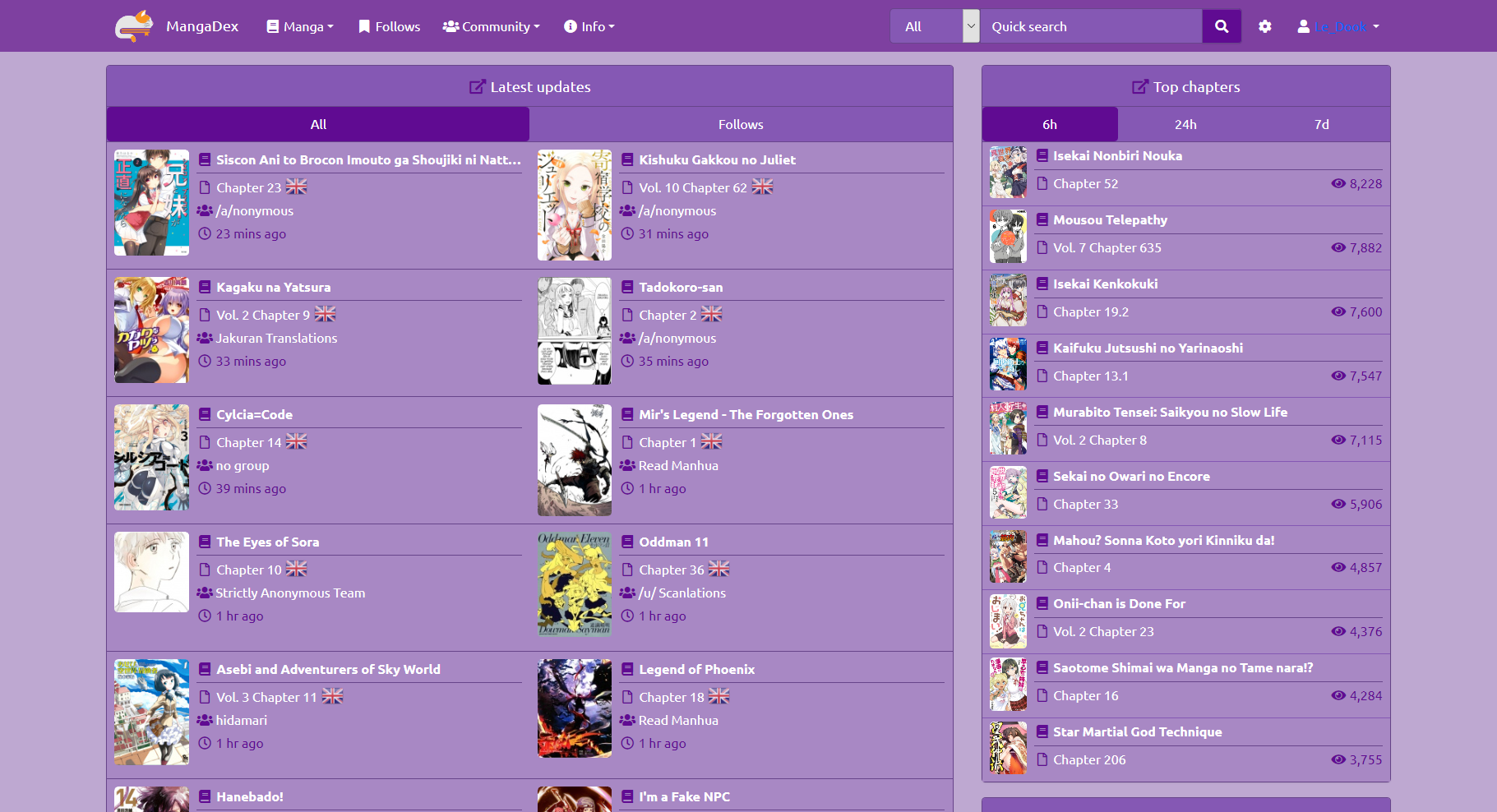This screenshot has height=812, width=1497.
Task: Open settings via the gear icon
Action: [x=1264, y=26]
